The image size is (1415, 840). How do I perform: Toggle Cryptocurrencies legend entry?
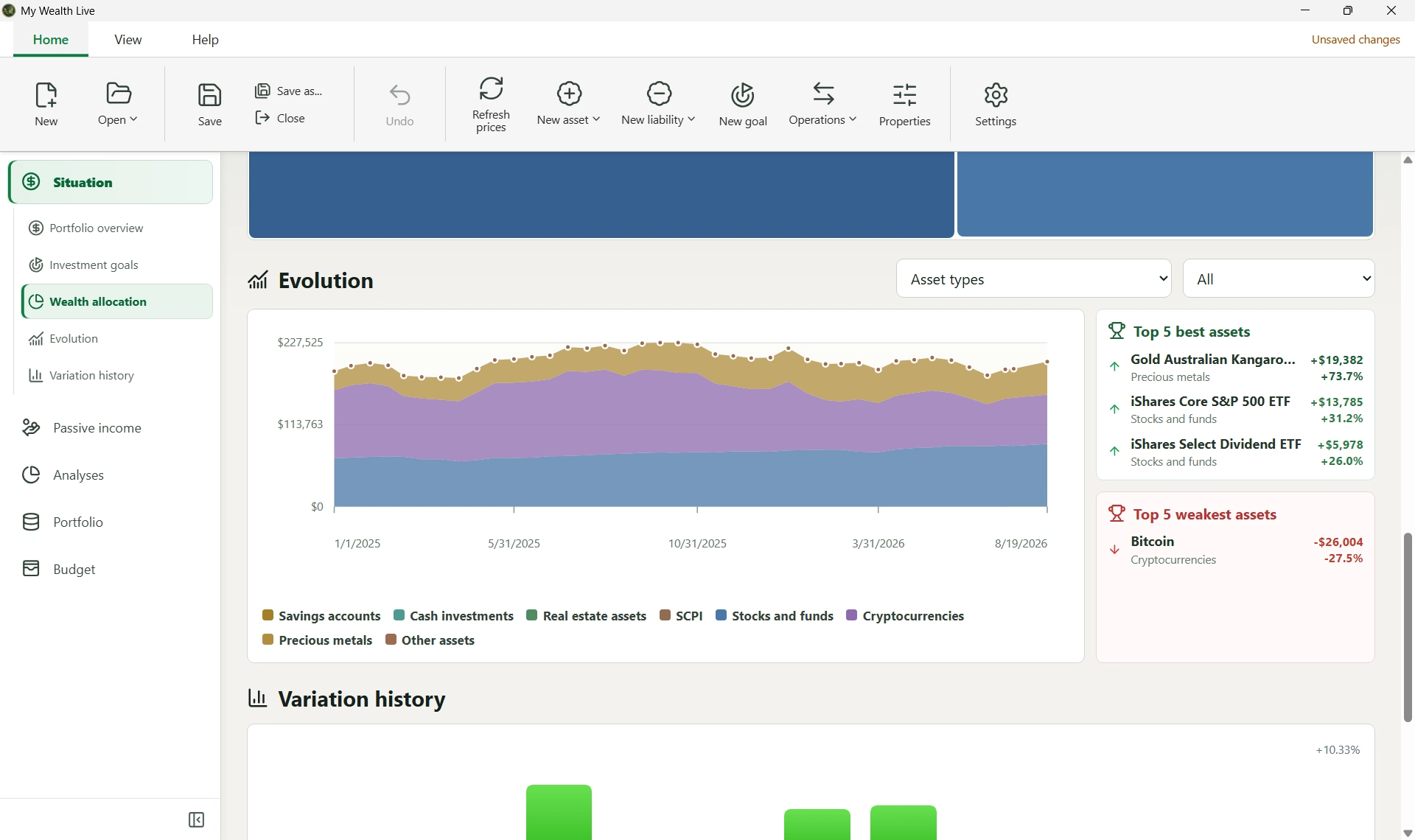pyautogui.click(x=905, y=616)
